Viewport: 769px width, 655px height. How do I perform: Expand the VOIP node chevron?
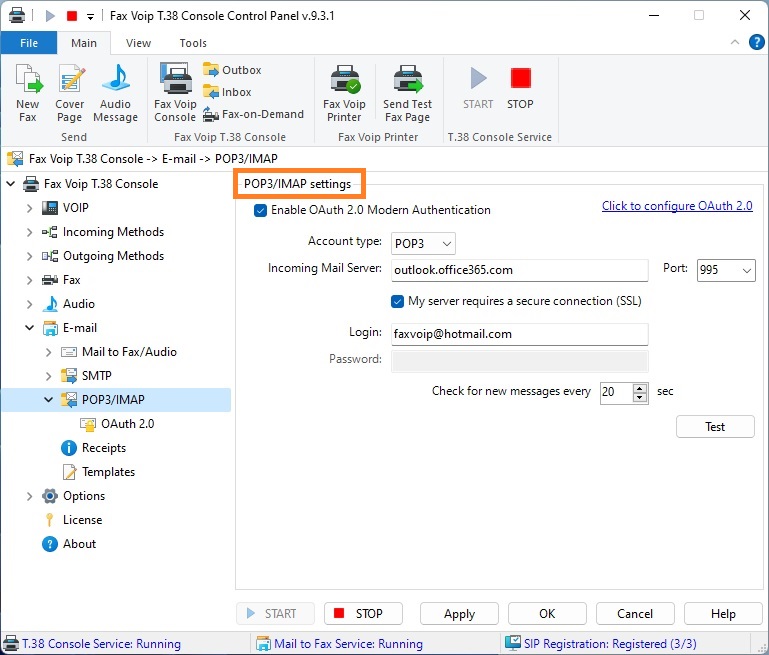pyautogui.click(x=29, y=208)
